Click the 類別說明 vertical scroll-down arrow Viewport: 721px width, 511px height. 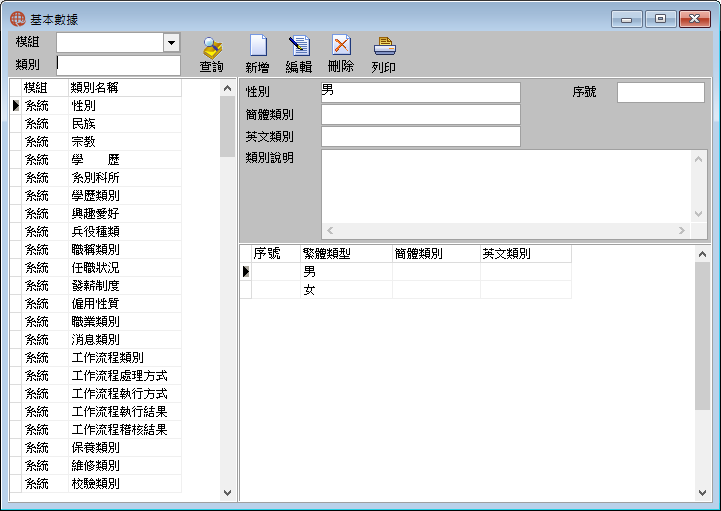(x=698, y=214)
